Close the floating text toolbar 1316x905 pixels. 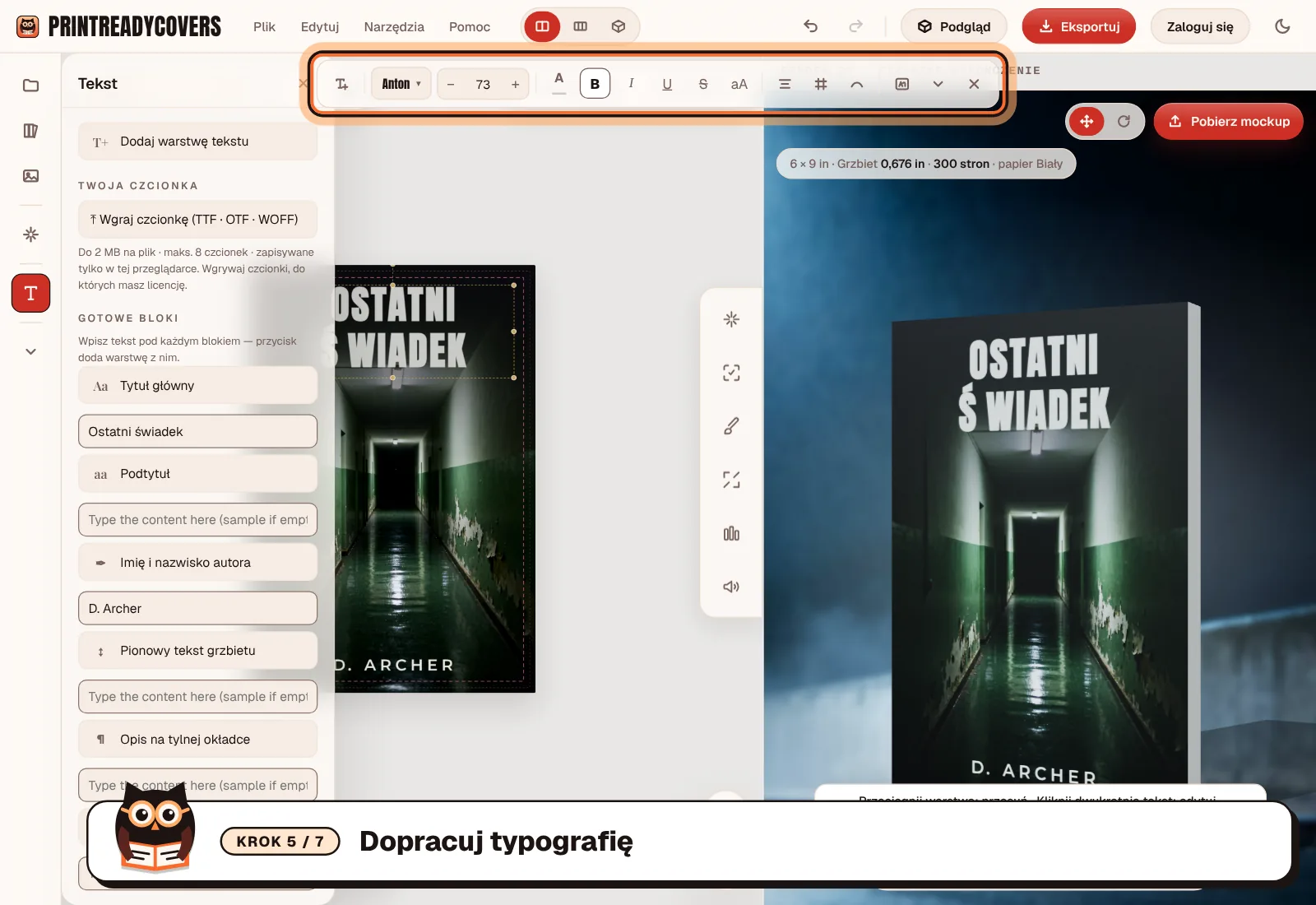[974, 84]
